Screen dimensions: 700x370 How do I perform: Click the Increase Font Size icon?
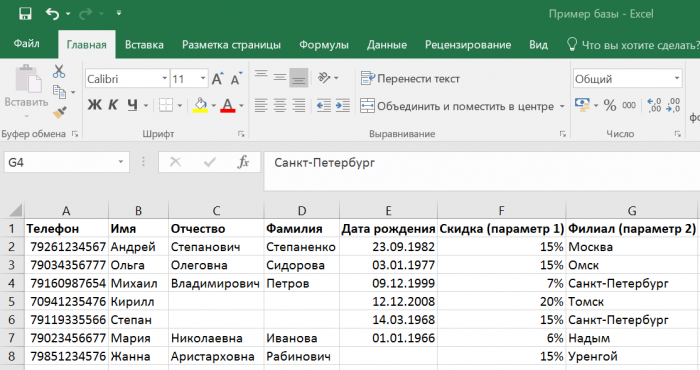coord(217,79)
